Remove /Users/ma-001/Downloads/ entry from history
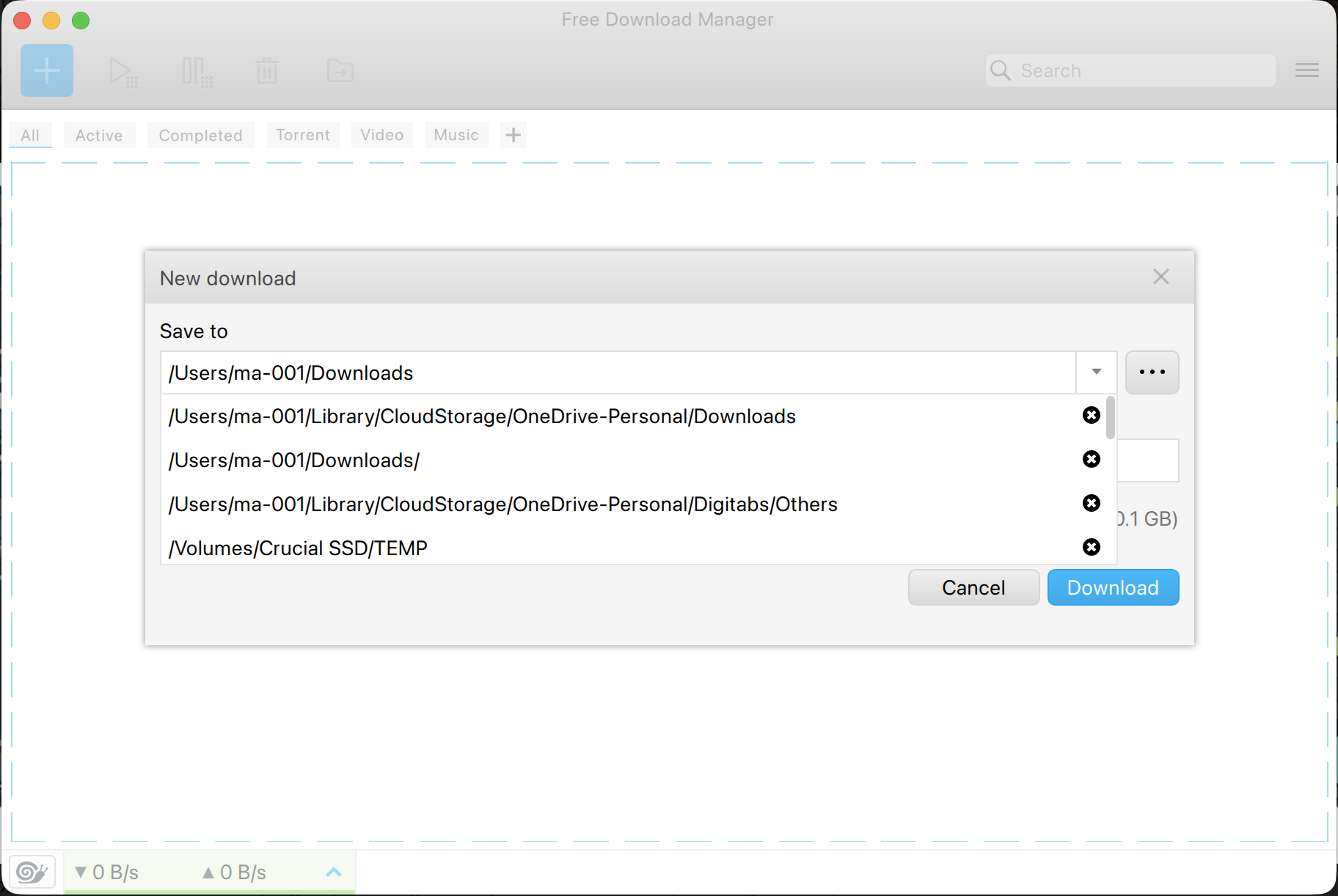Viewport: 1338px width, 896px height. tap(1092, 459)
